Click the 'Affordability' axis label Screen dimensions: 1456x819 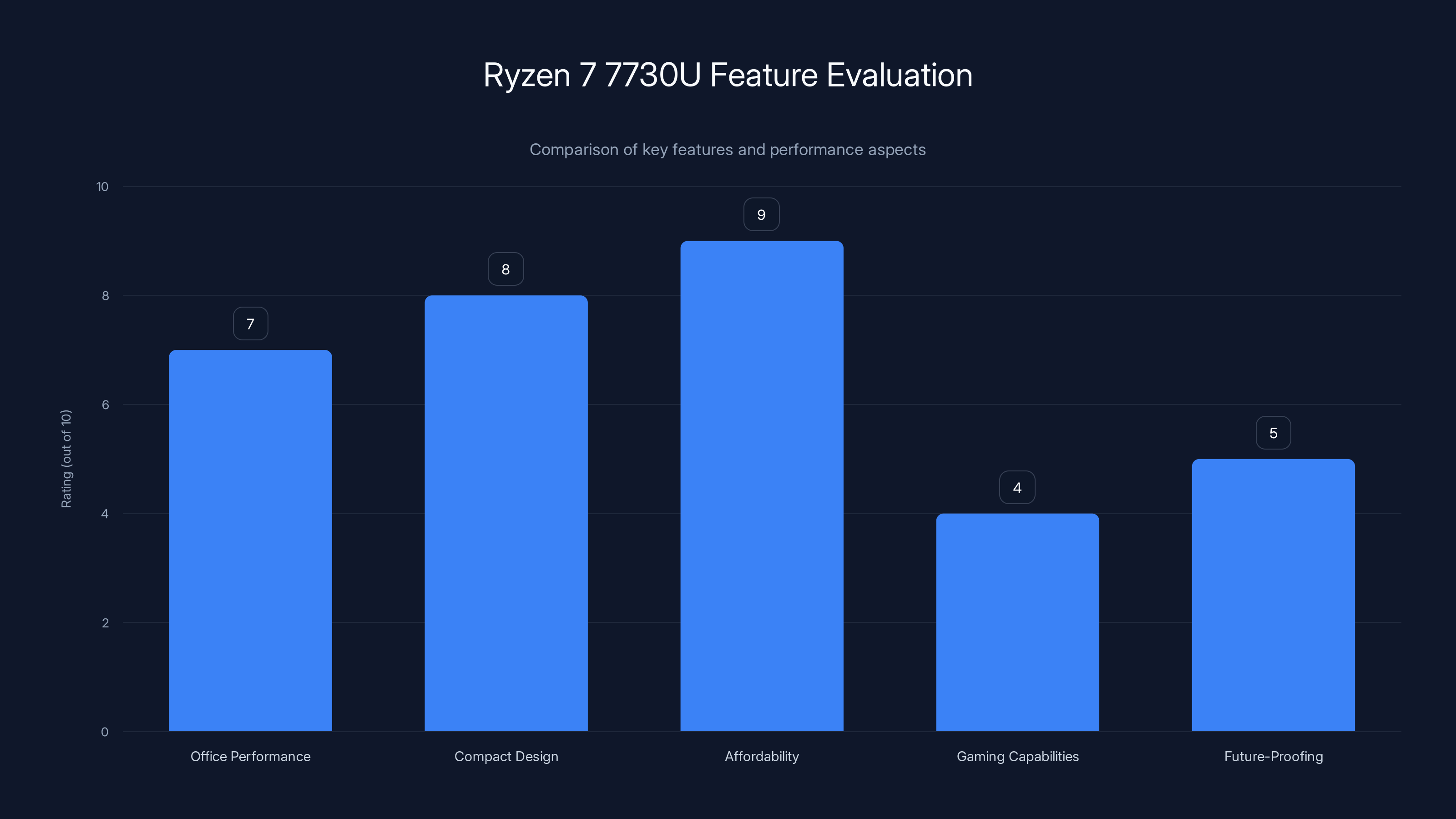pyautogui.click(x=762, y=757)
